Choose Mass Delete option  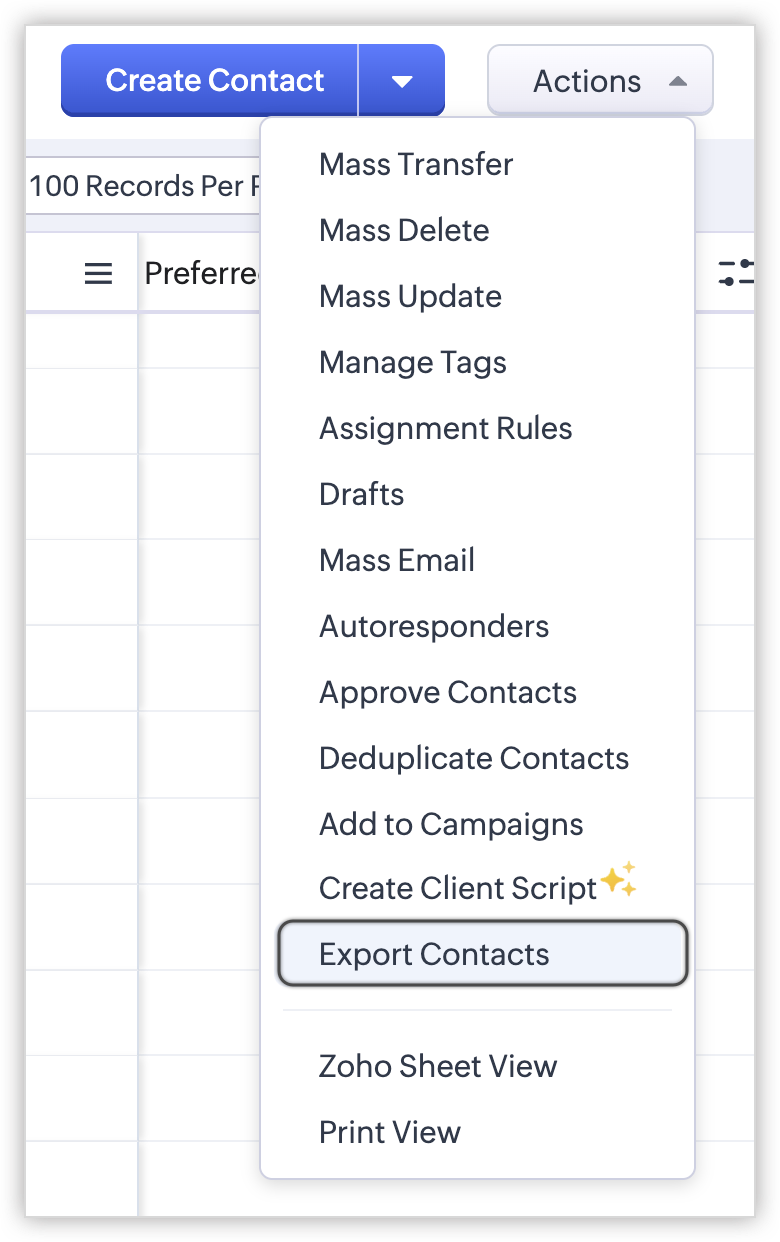click(404, 231)
